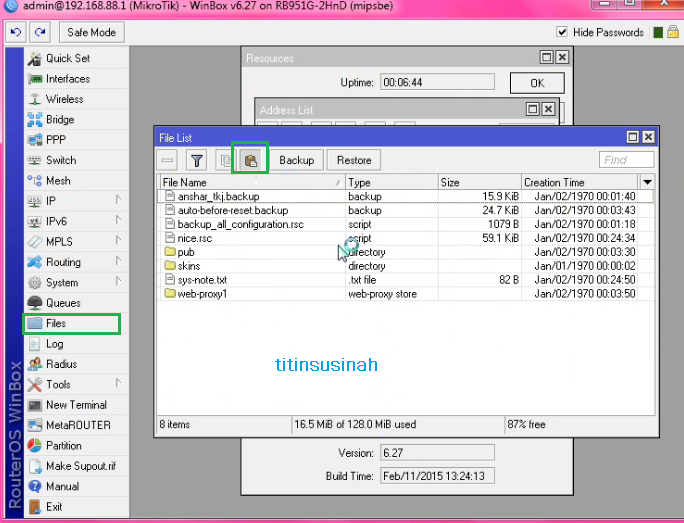Sort by Creation Time column header

pos(580,182)
